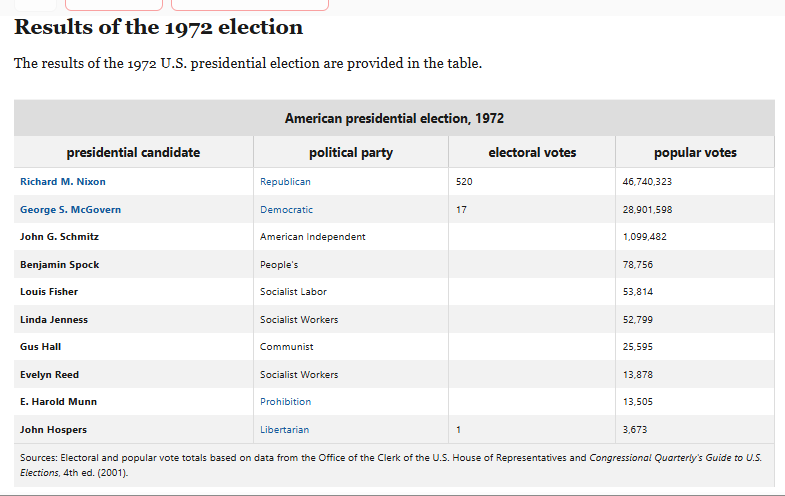Image resolution: width=785 pixels, height=496 pixels.
Task: Open the Richard M. Nixon link
Action: pyautogui.click(x=63, y=182)
